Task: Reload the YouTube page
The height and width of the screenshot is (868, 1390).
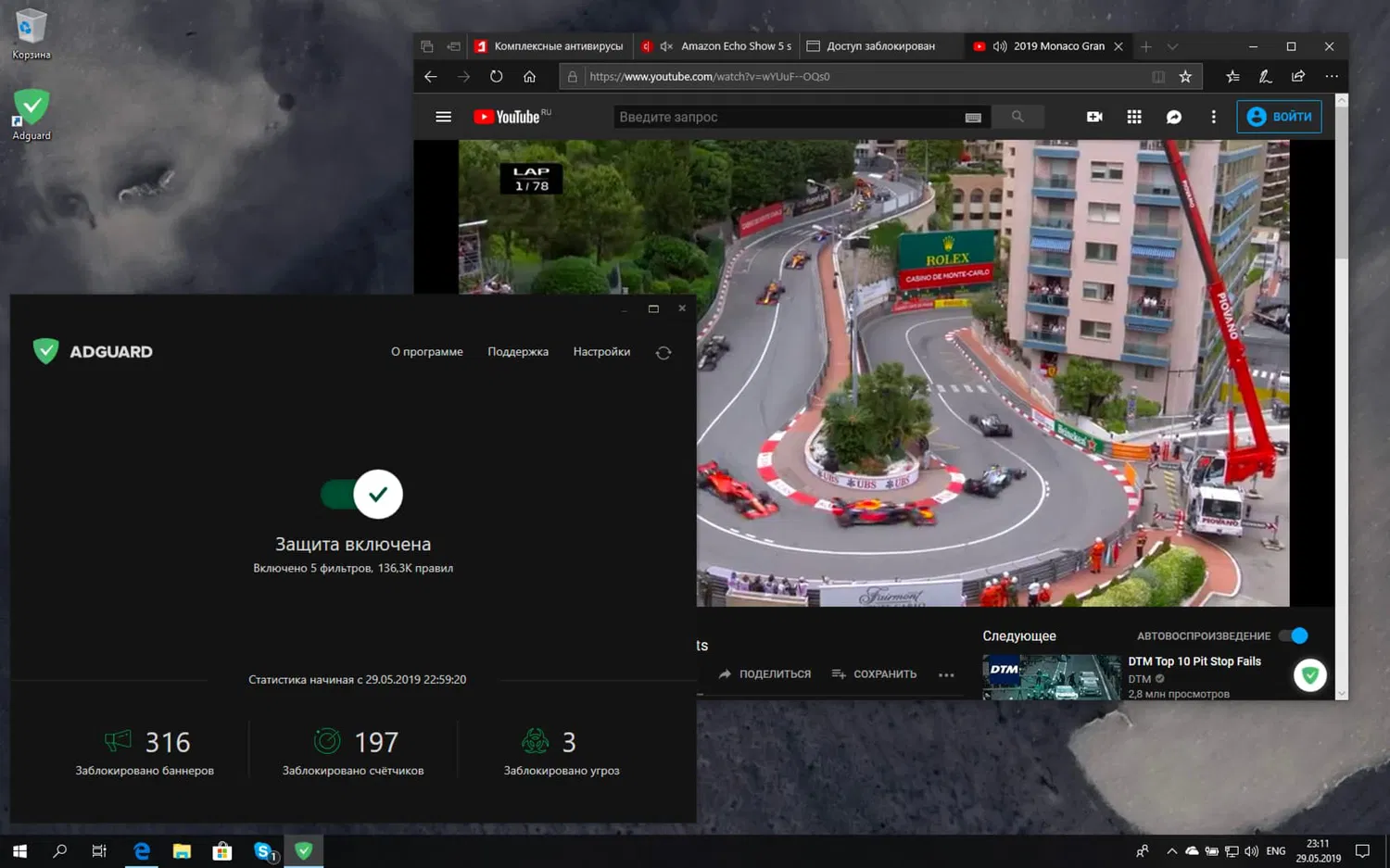Action: pyautogui.click(x=497, y=77)
